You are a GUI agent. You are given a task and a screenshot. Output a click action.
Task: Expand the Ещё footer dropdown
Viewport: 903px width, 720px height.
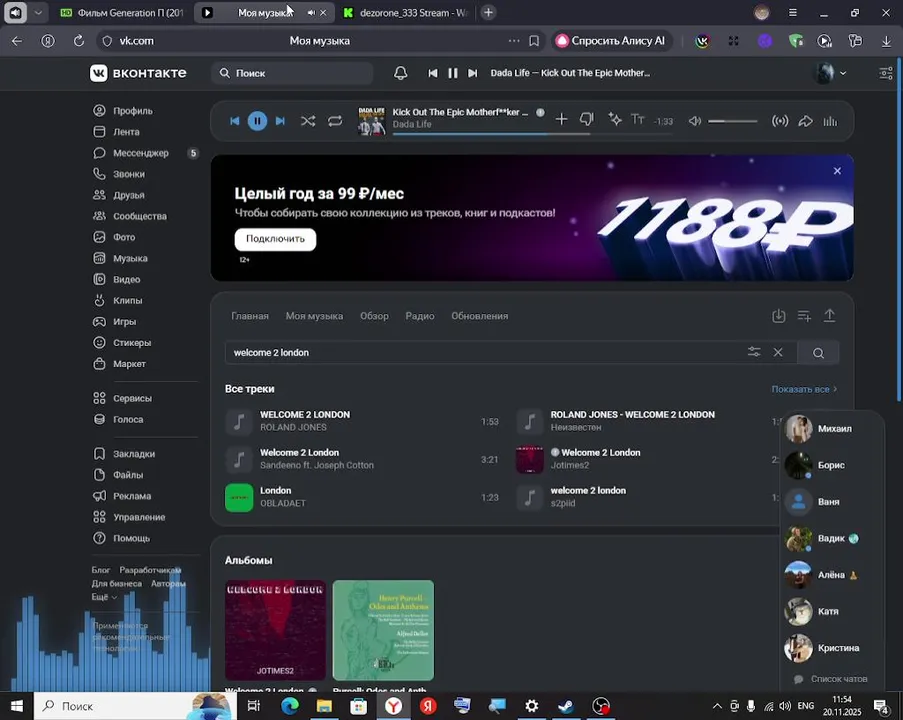coord(104,597)
